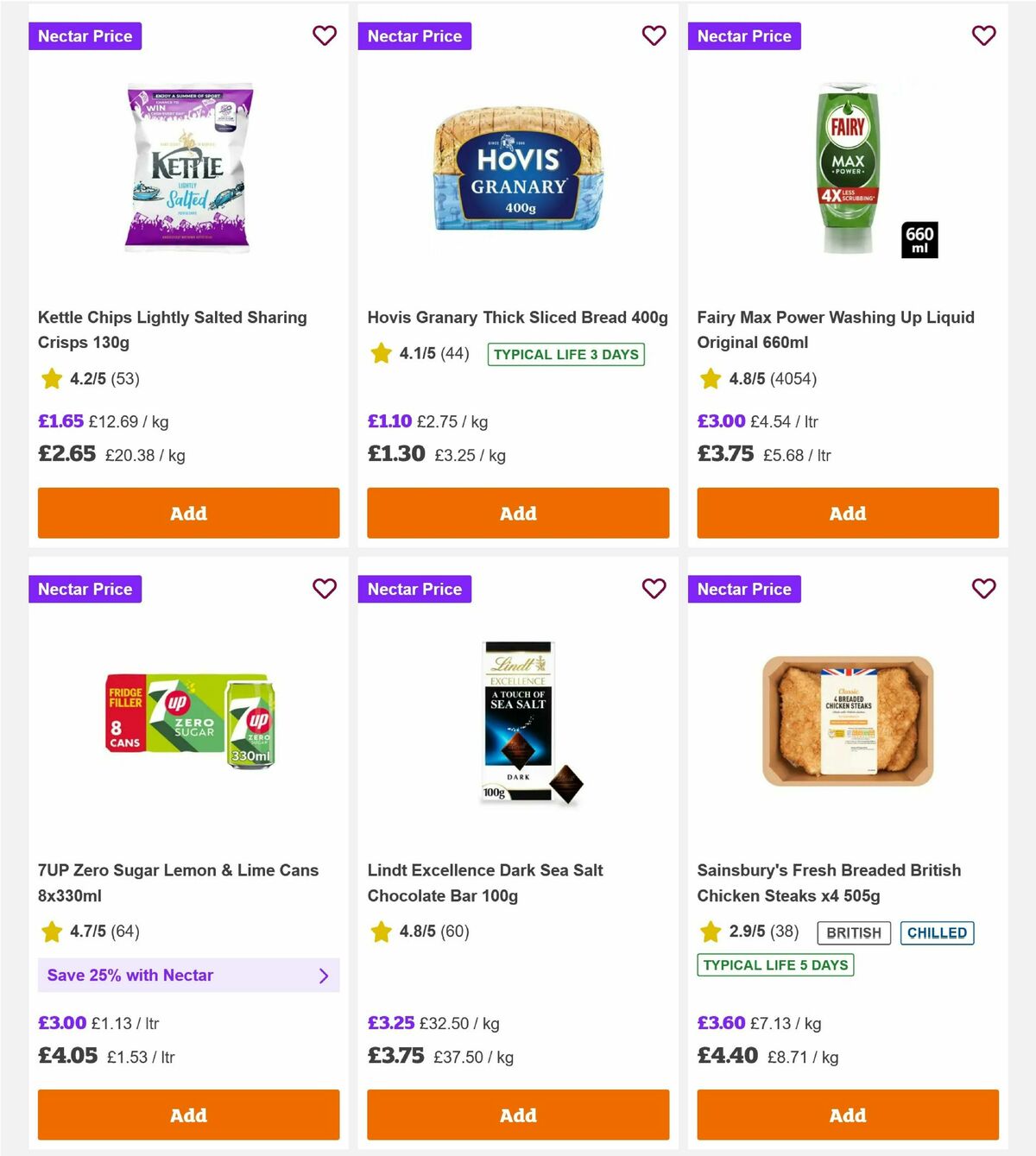
Task: Favourite the Kettle Chips with the heart icon
Action: pos(325,36)
